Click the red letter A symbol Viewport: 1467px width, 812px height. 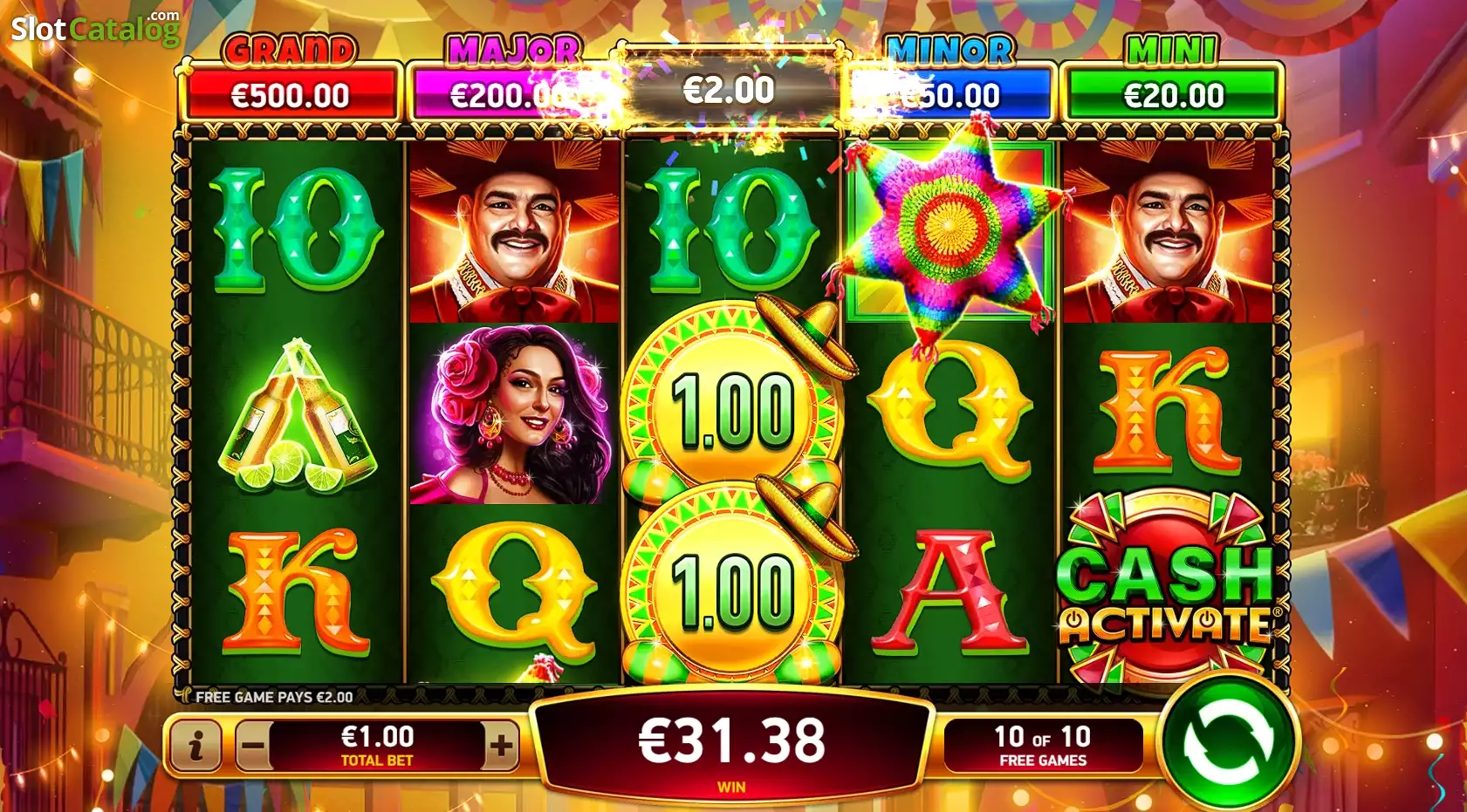[x=949, y=593]
